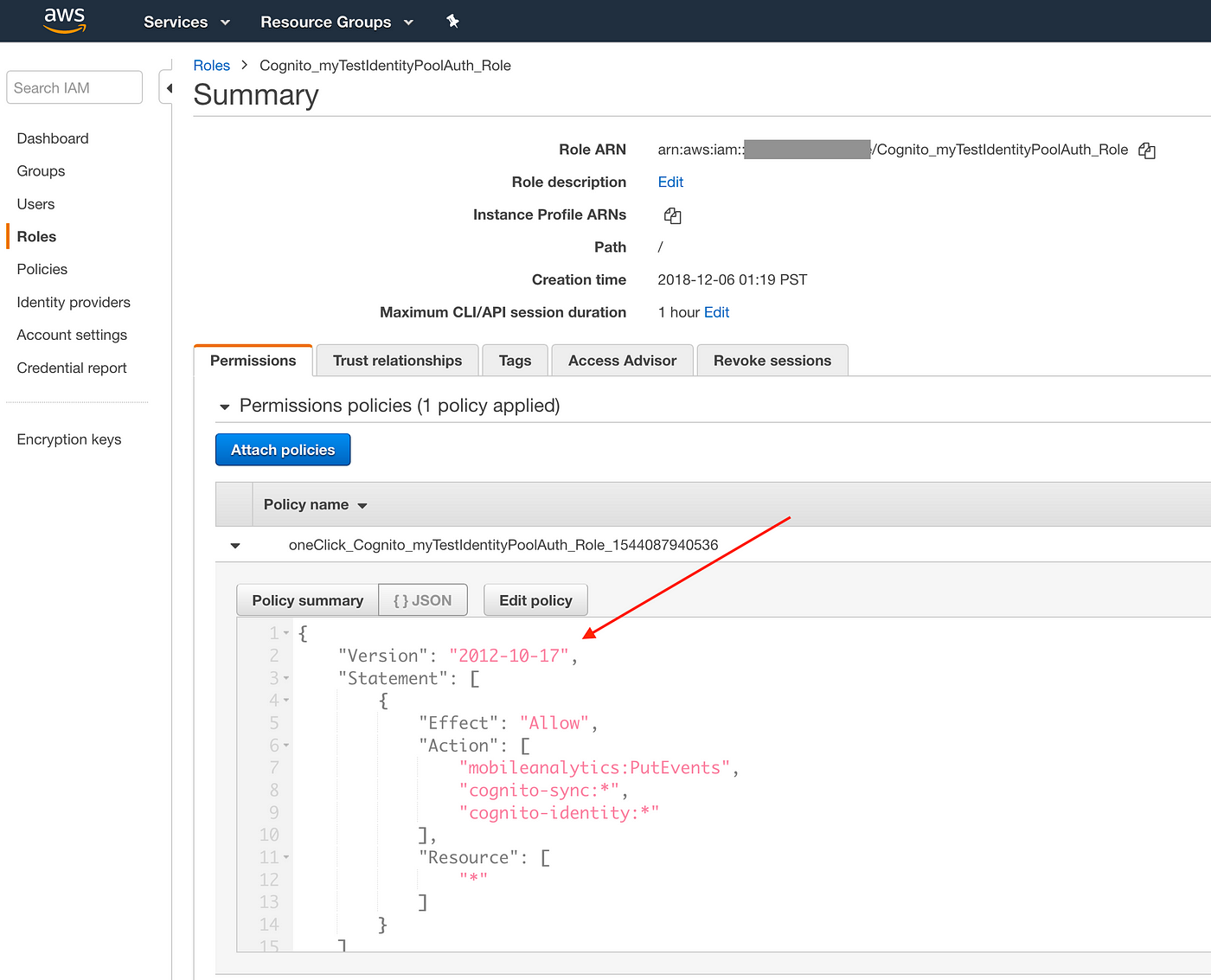Open Credential report in the sidebar
This screenshot has height=980, width=1211.
72,368
